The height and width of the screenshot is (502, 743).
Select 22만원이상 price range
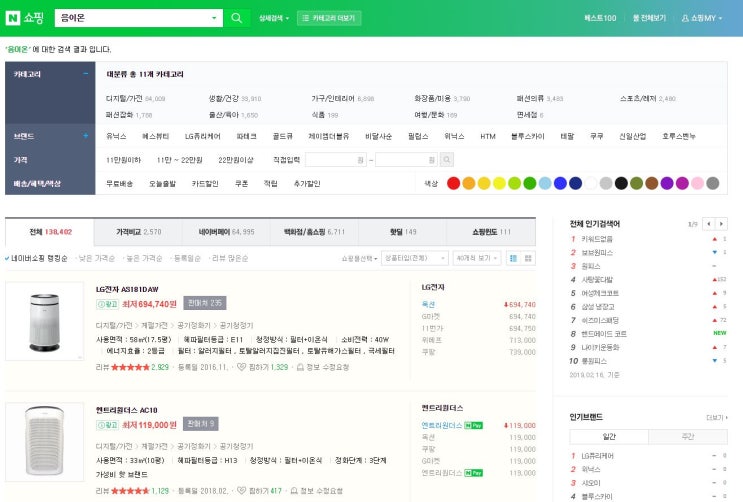pyautogui.click(x=236, y=160)
